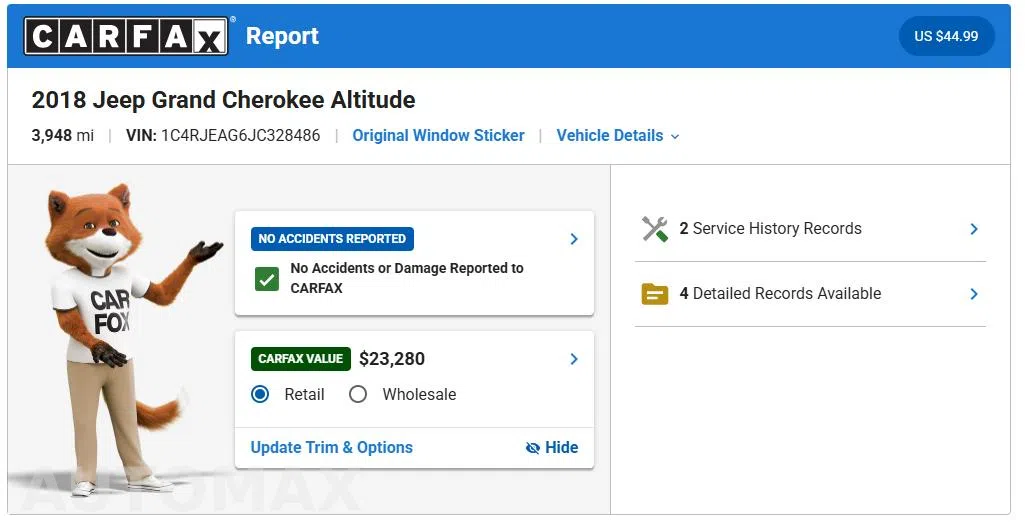
Task: Click 4 Detailed Records Available text
Action: (781, 294)
